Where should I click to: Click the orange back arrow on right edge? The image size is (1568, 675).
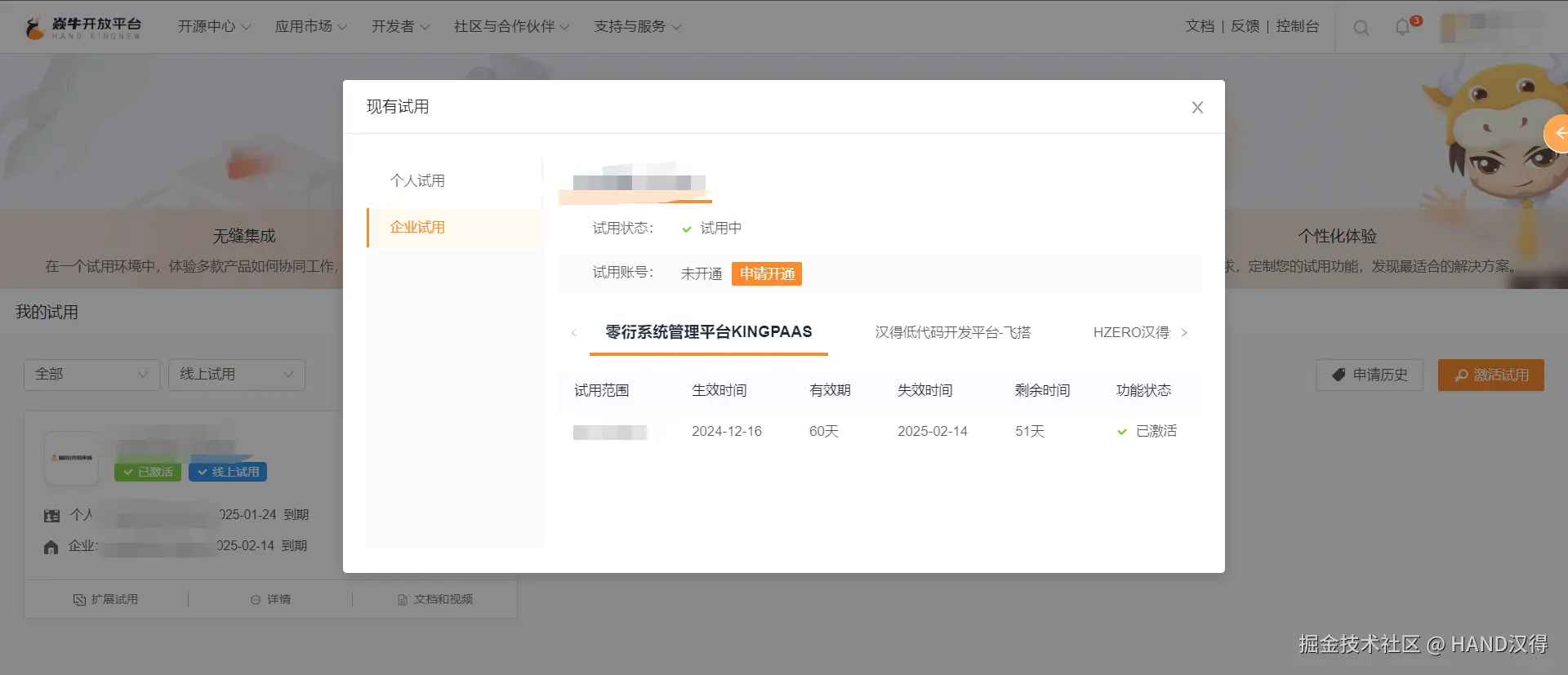(x=1557, y=134)
